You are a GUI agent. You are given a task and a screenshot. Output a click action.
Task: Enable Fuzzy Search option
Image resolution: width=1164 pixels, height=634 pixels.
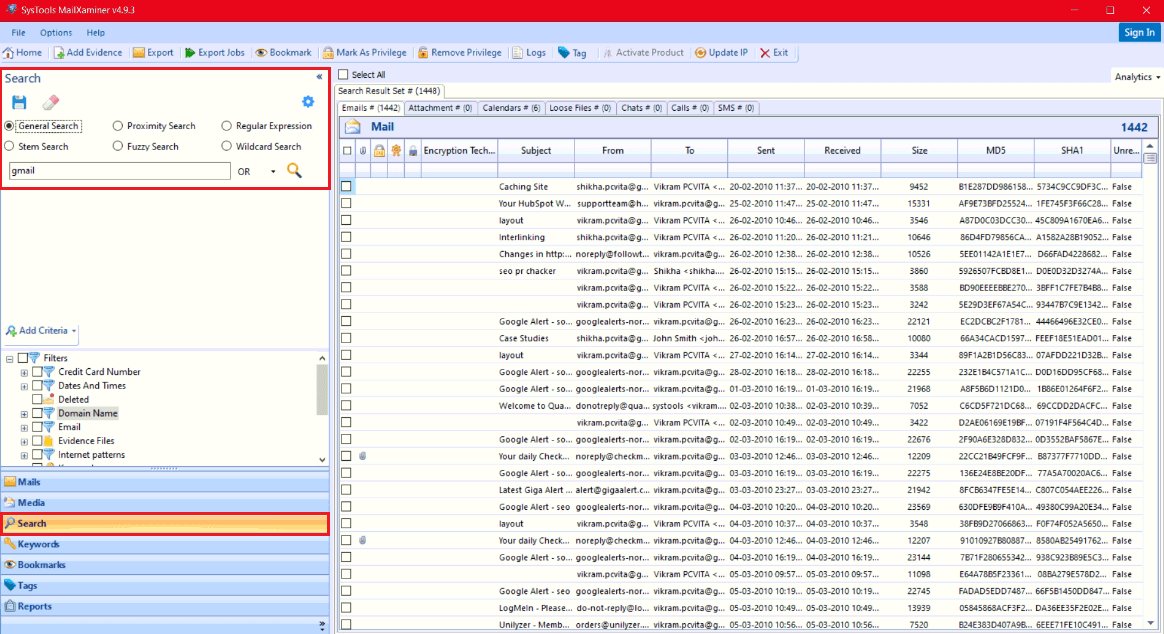tap(117, 147)
